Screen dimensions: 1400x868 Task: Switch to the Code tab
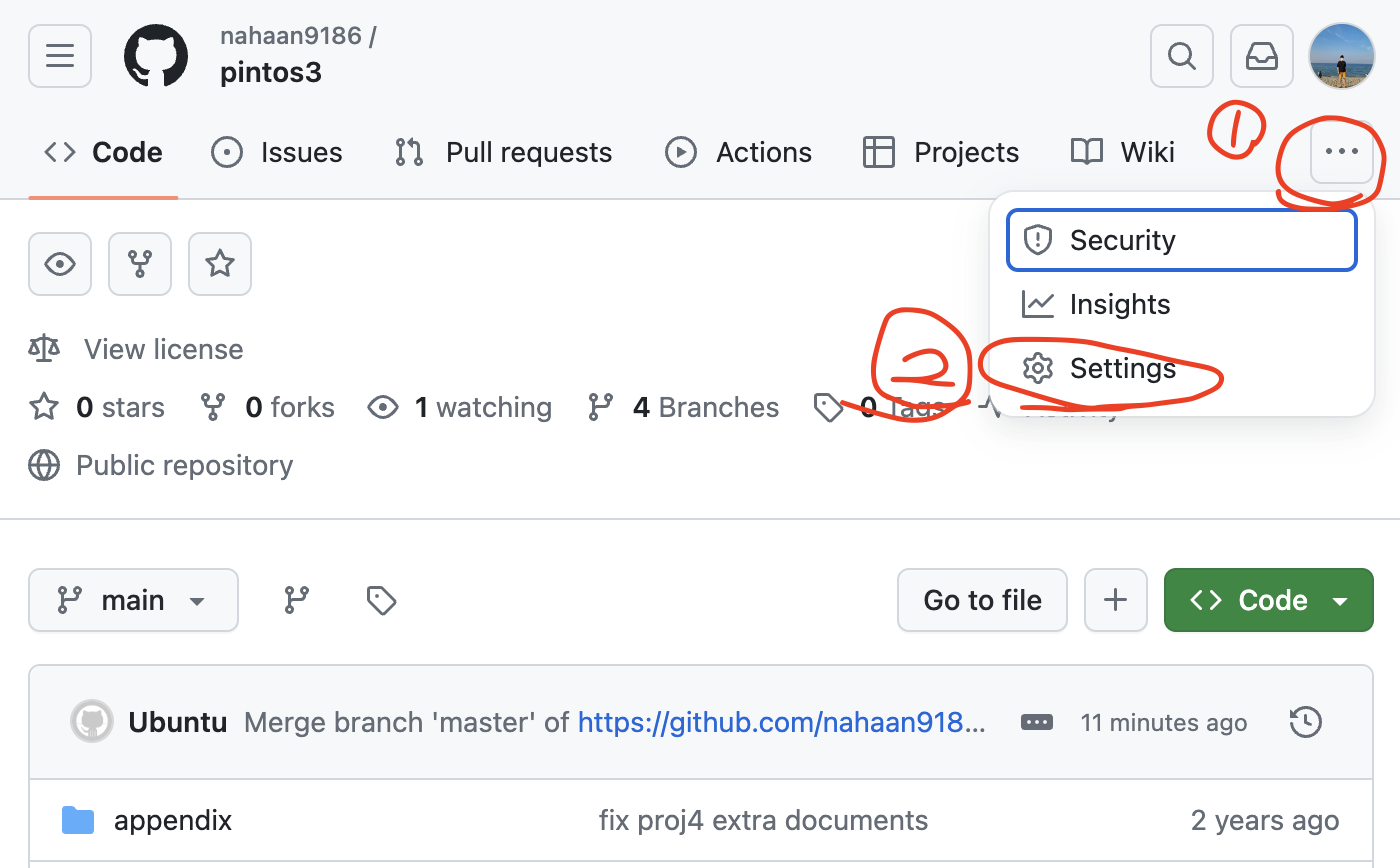[x=103, y=152]
